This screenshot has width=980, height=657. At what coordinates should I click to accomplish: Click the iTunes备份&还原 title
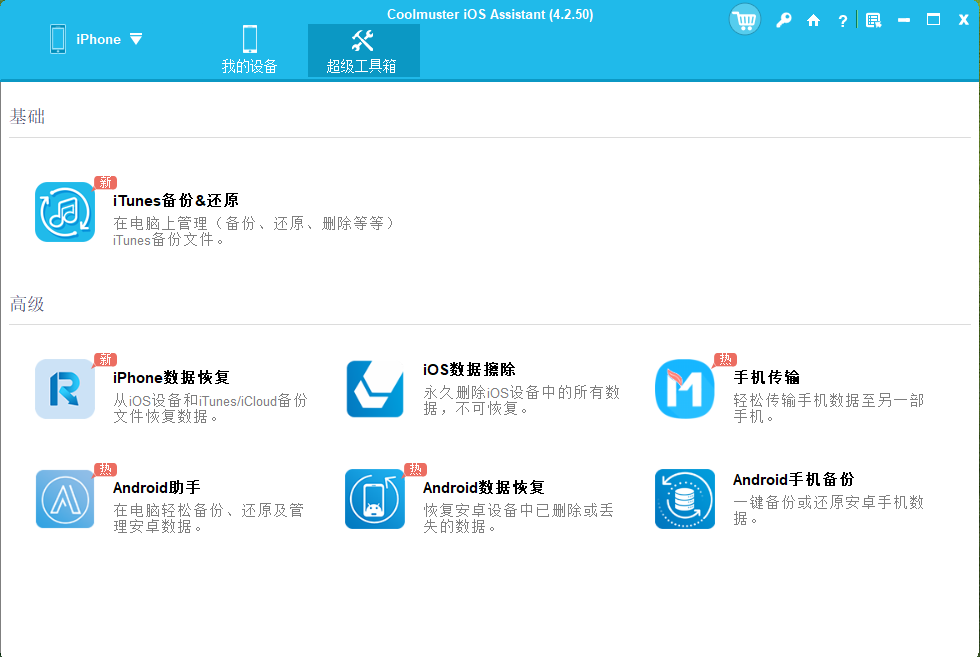coord(176,201)
